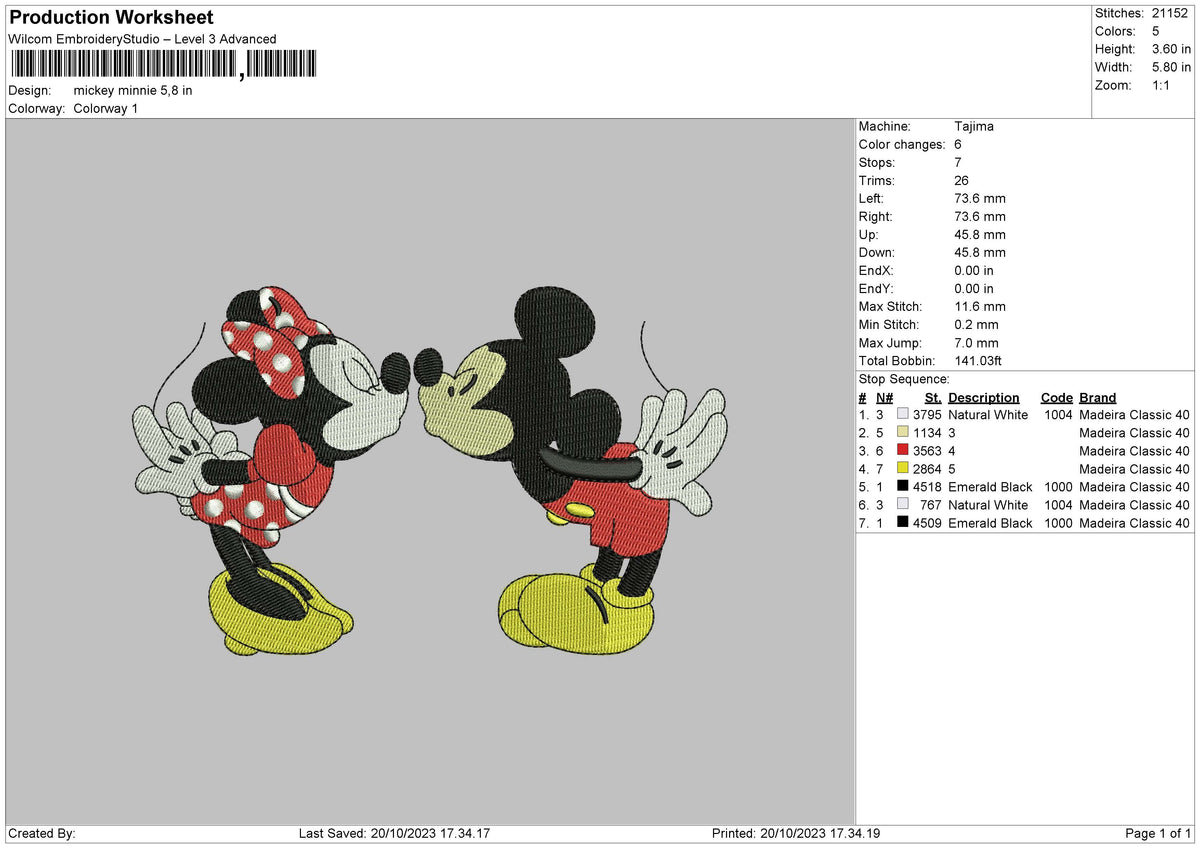Screen dimensions: 1200x848
Task: Click 'Madeira Classic 40' in stop row 3
Action: [1135, 451]
